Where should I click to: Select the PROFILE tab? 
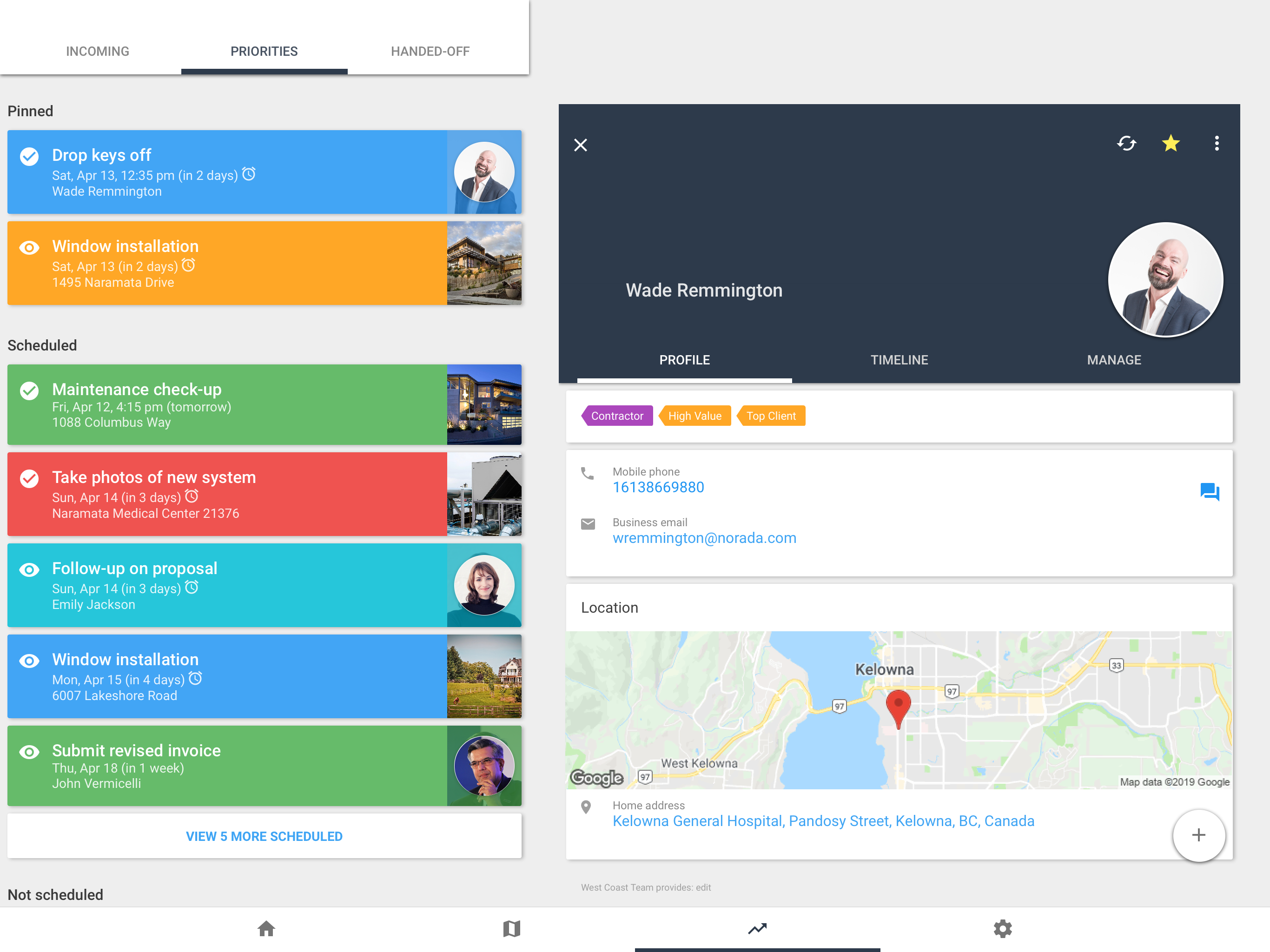coord(684,360)
